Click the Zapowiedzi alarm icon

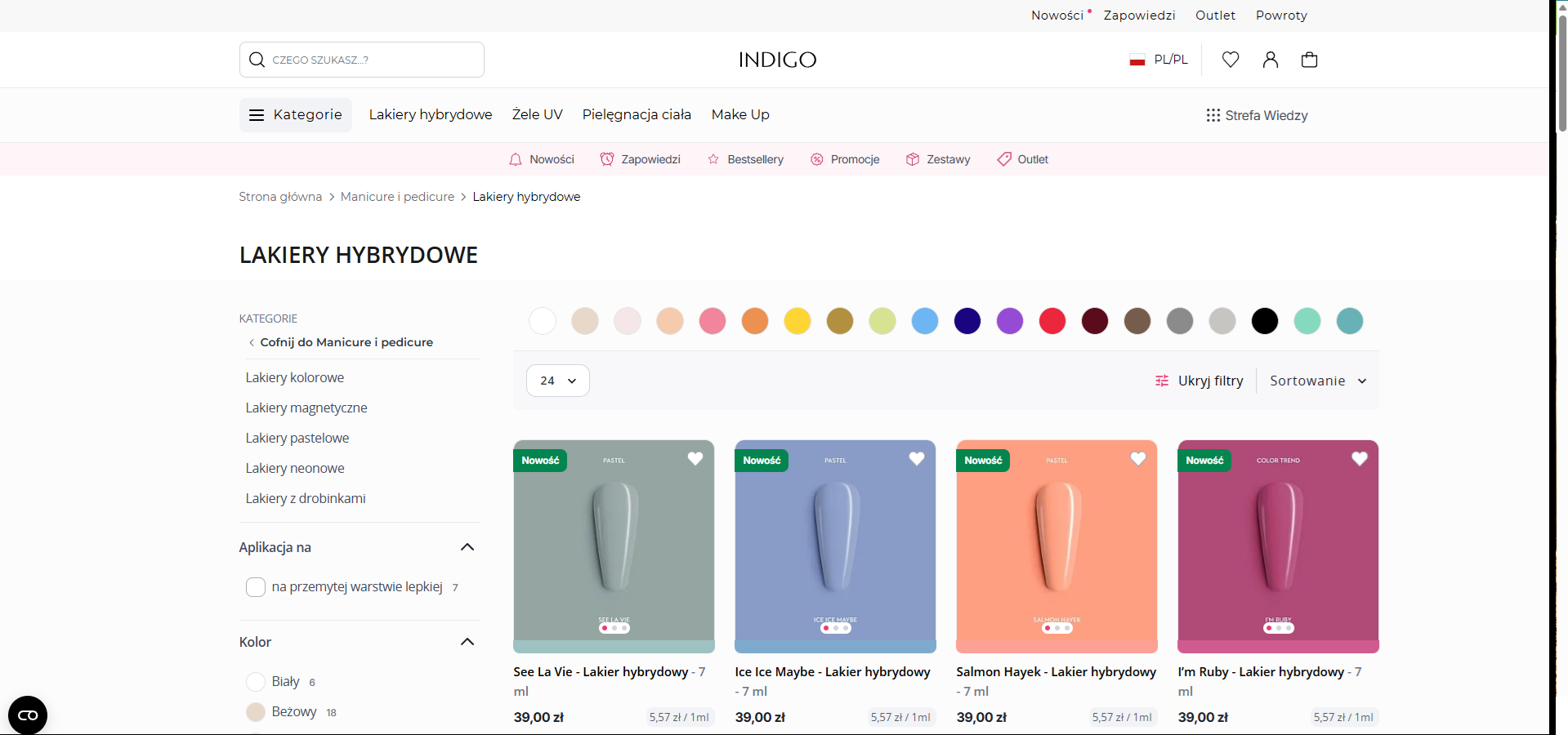tap(607, 159)
